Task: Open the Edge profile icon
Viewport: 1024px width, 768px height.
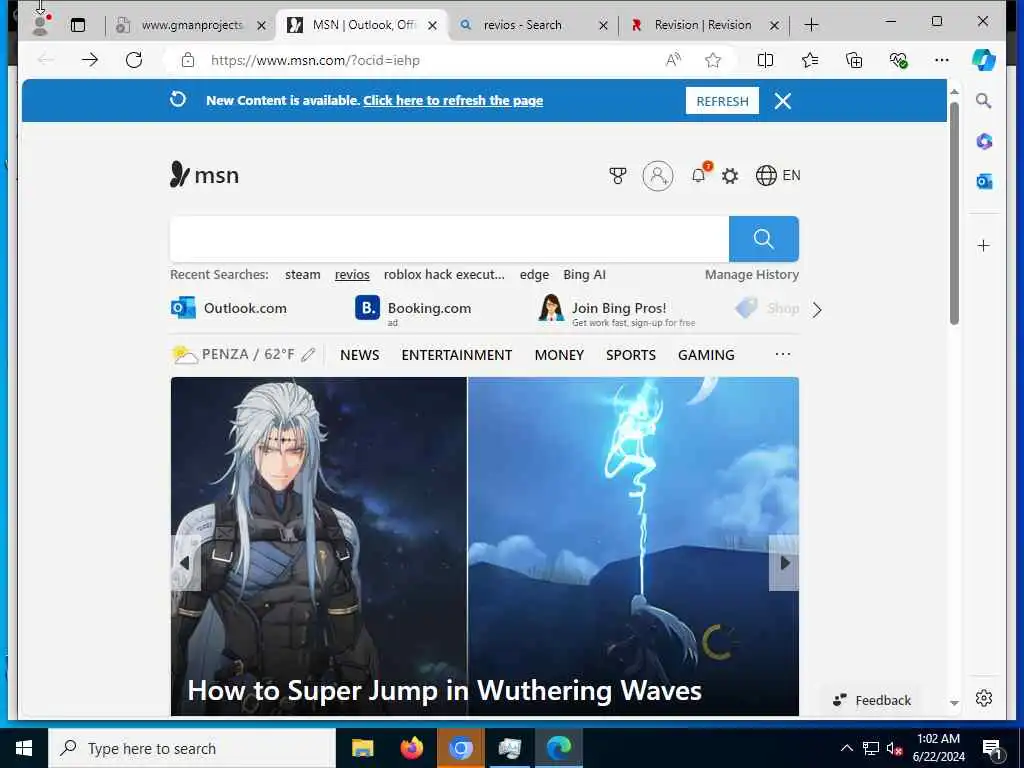Action: click(40, 25)
